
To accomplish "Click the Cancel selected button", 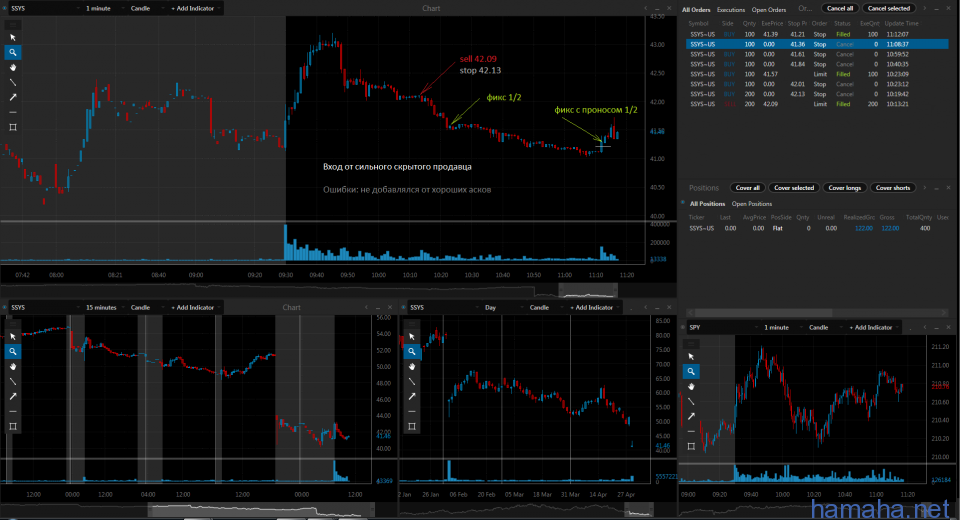I will [889, 9].
